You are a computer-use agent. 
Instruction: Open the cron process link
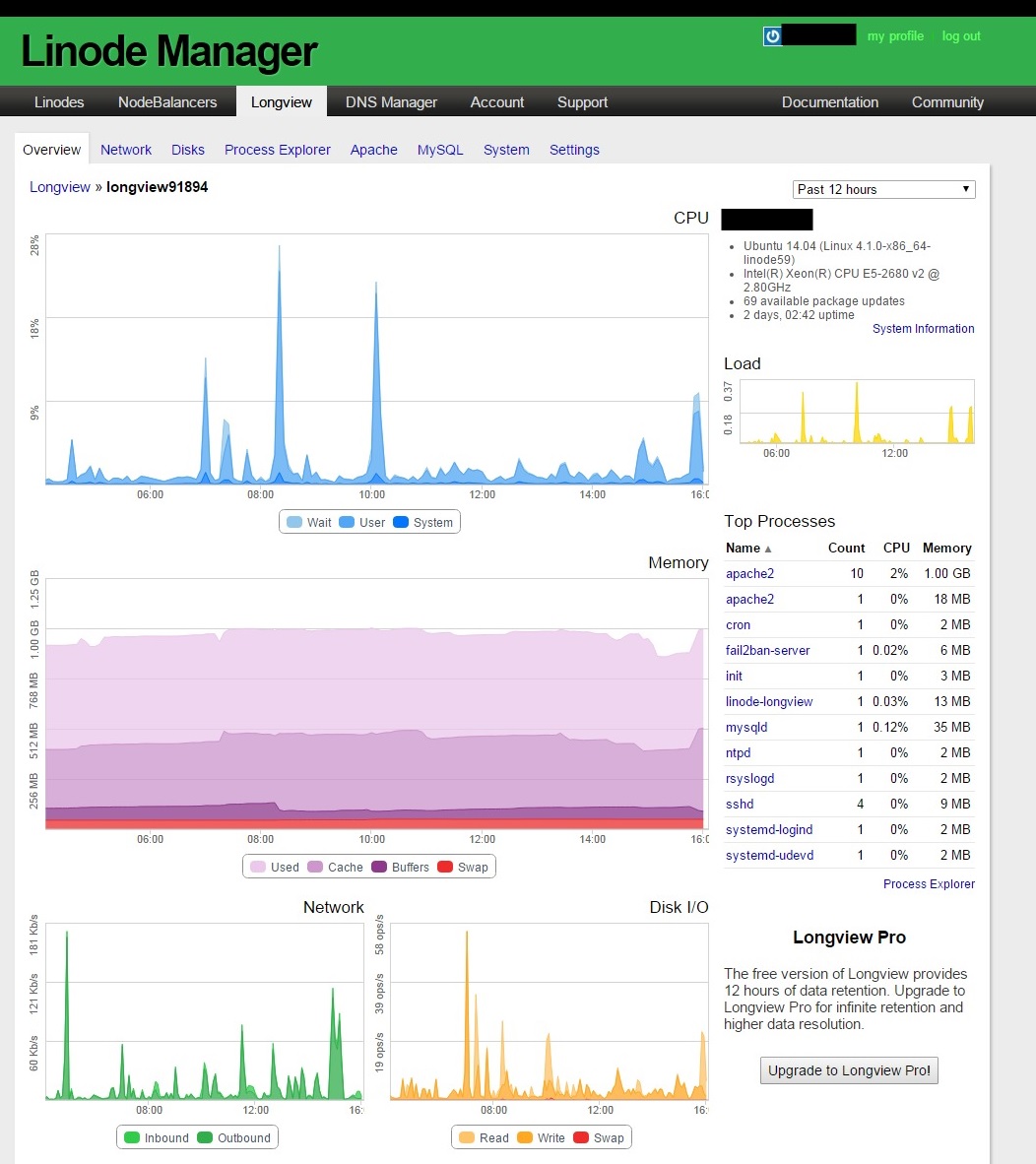[738, 624]
